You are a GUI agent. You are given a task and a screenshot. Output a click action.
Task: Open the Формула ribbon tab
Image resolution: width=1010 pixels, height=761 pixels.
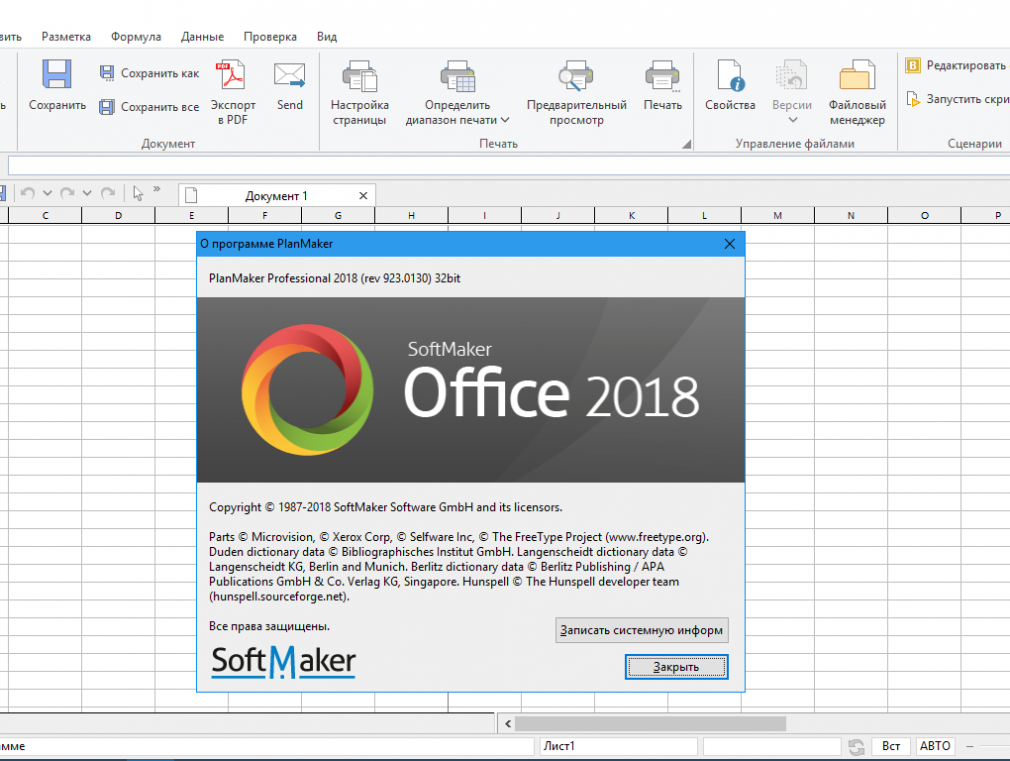coord(136,37)
